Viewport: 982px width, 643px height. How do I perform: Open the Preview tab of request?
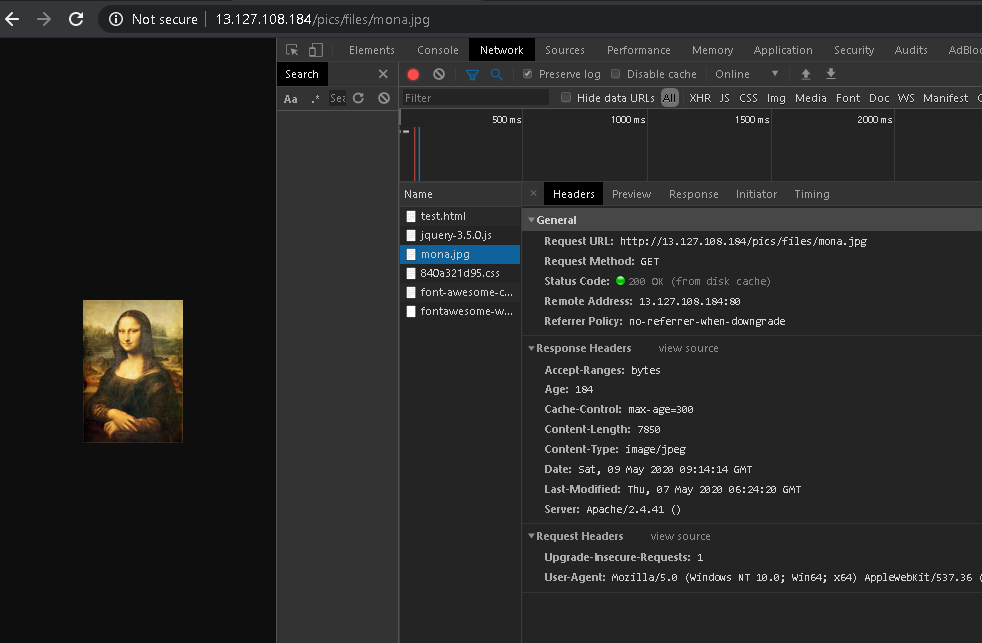[631, 194]
